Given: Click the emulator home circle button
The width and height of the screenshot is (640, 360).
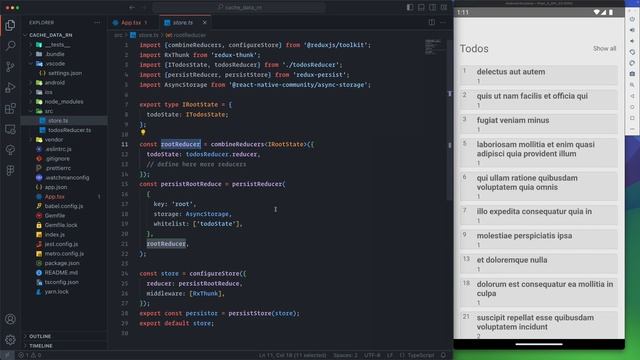Looking at the screenshot, I should click(632, 107).
